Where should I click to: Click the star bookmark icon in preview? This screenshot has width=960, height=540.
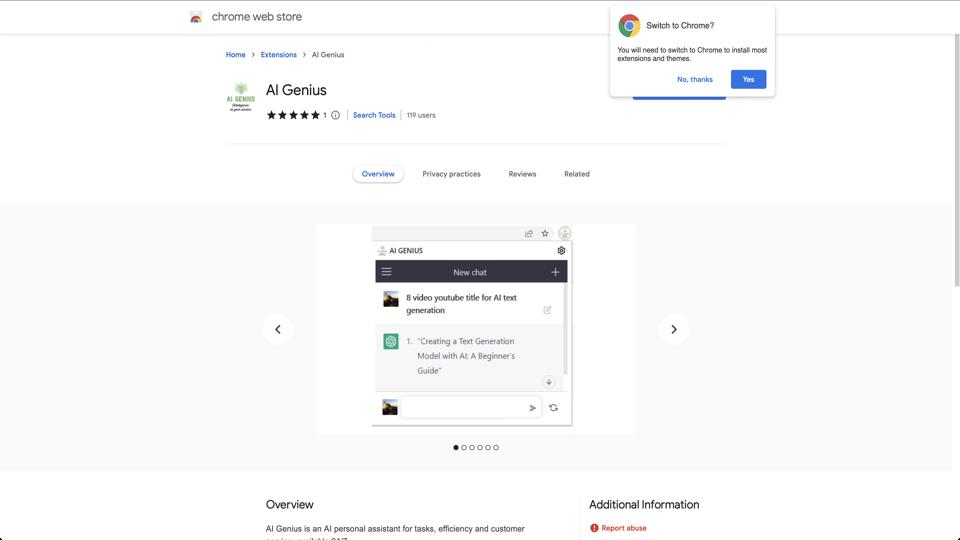click(x=545, y=233)
